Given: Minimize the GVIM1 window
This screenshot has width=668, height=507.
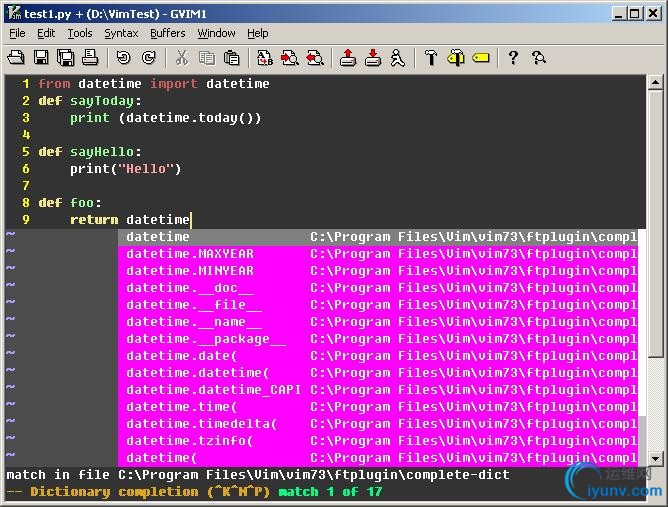Looking at the screenshot, I should coord(619,14).
